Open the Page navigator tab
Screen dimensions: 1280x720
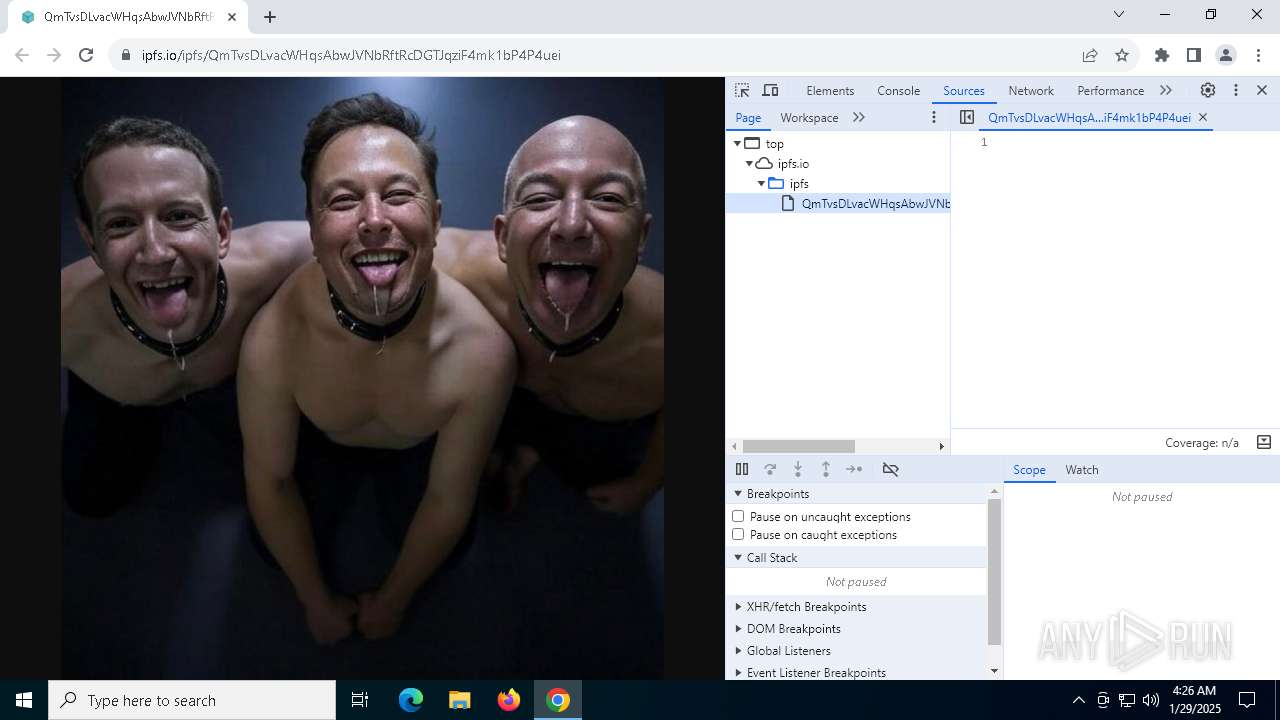748,117
